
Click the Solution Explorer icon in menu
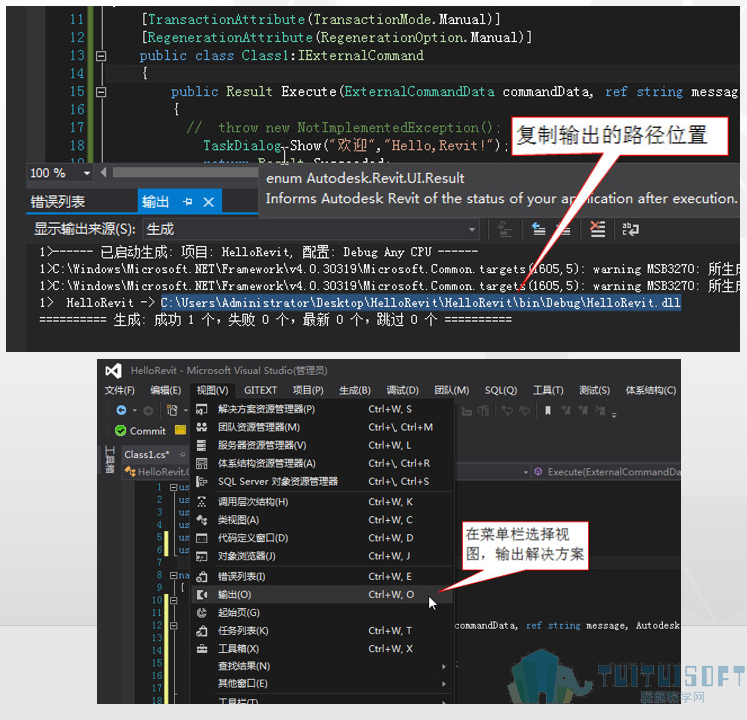[x=202, y=409]
